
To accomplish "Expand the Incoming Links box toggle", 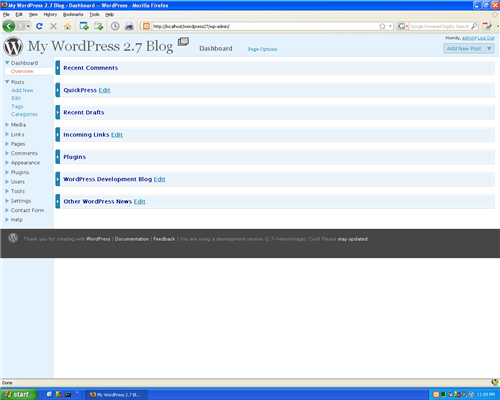I will 58,135.
